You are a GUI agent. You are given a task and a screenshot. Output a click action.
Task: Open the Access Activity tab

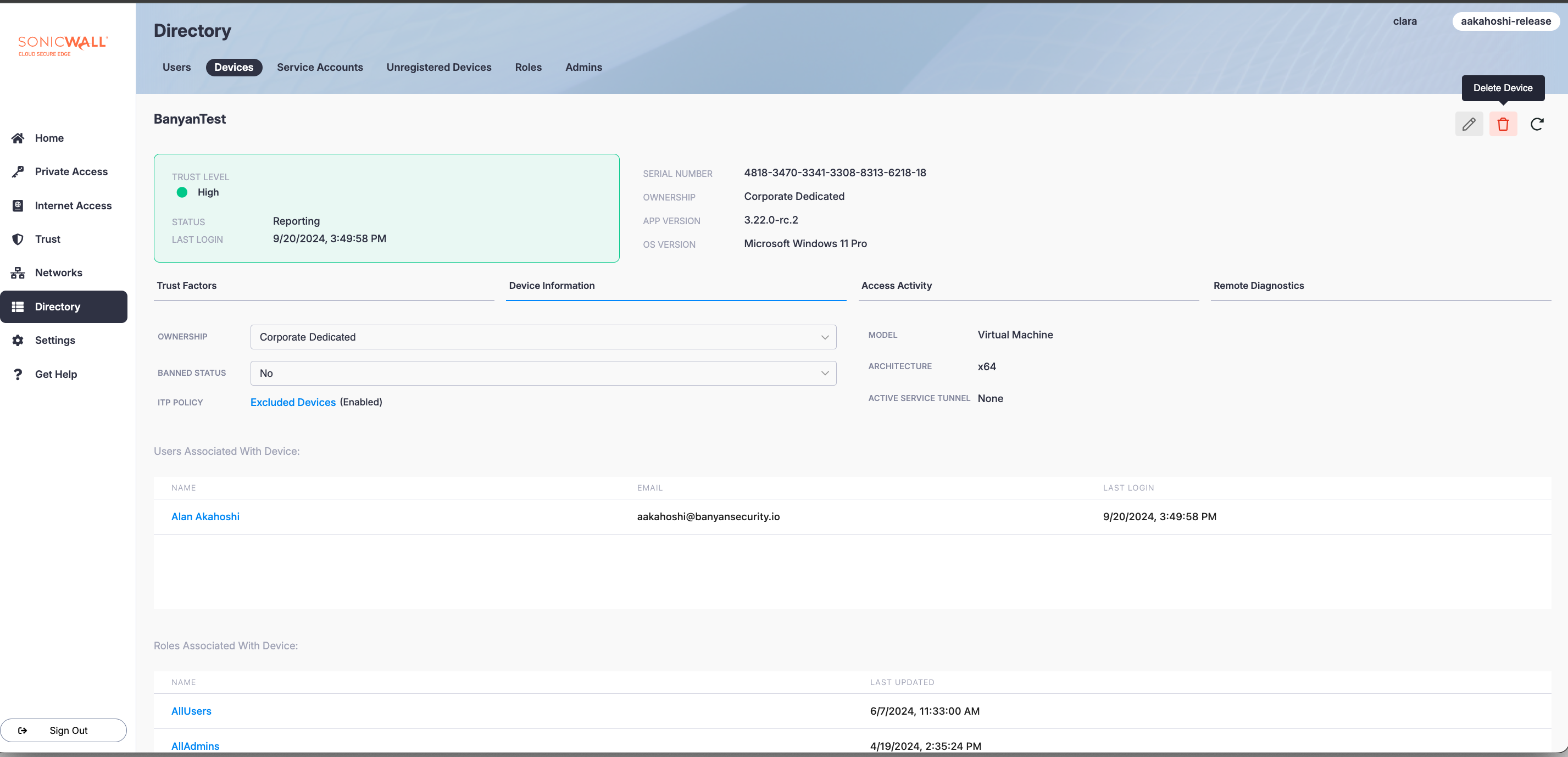click(x=896, y=286)
